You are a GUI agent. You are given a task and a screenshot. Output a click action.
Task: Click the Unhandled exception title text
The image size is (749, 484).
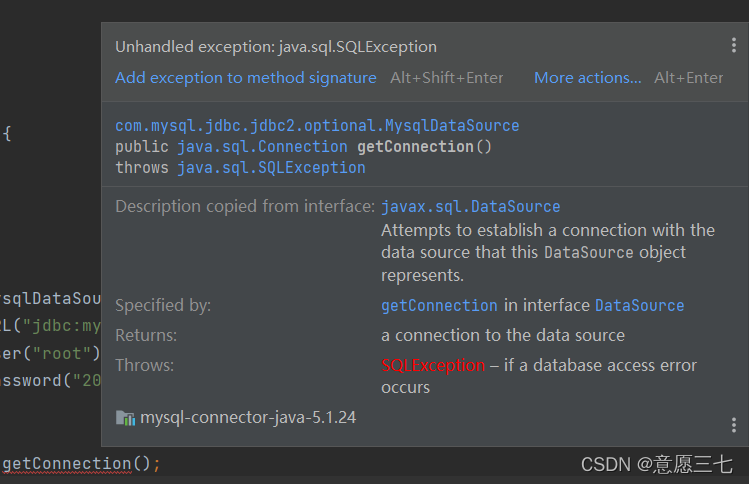tap(275, 46)
